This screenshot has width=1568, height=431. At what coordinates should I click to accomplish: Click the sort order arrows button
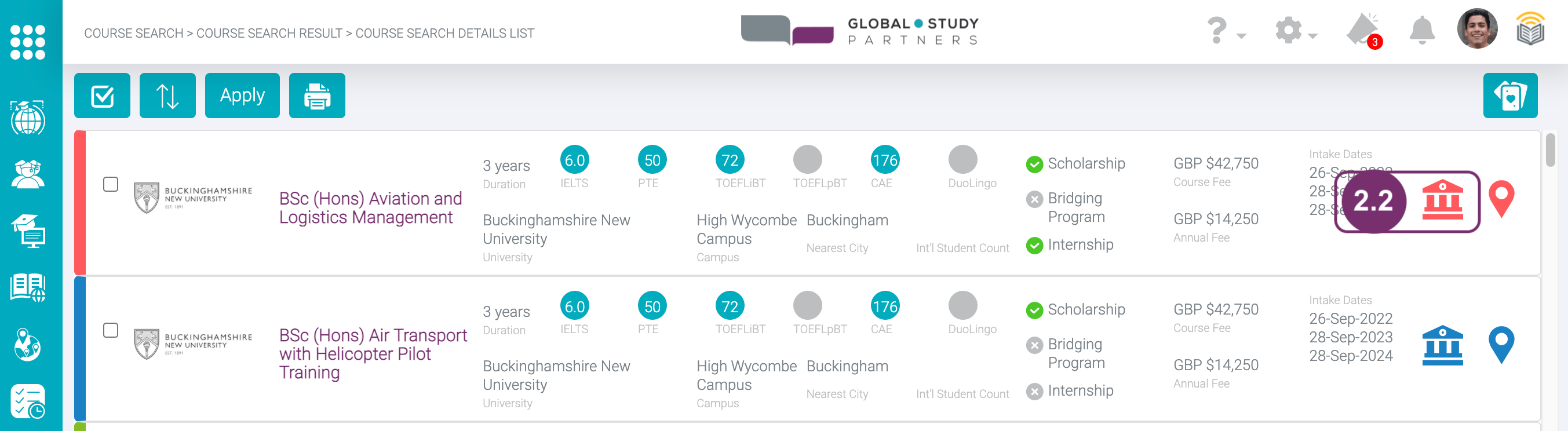click(x=167, y=96)
